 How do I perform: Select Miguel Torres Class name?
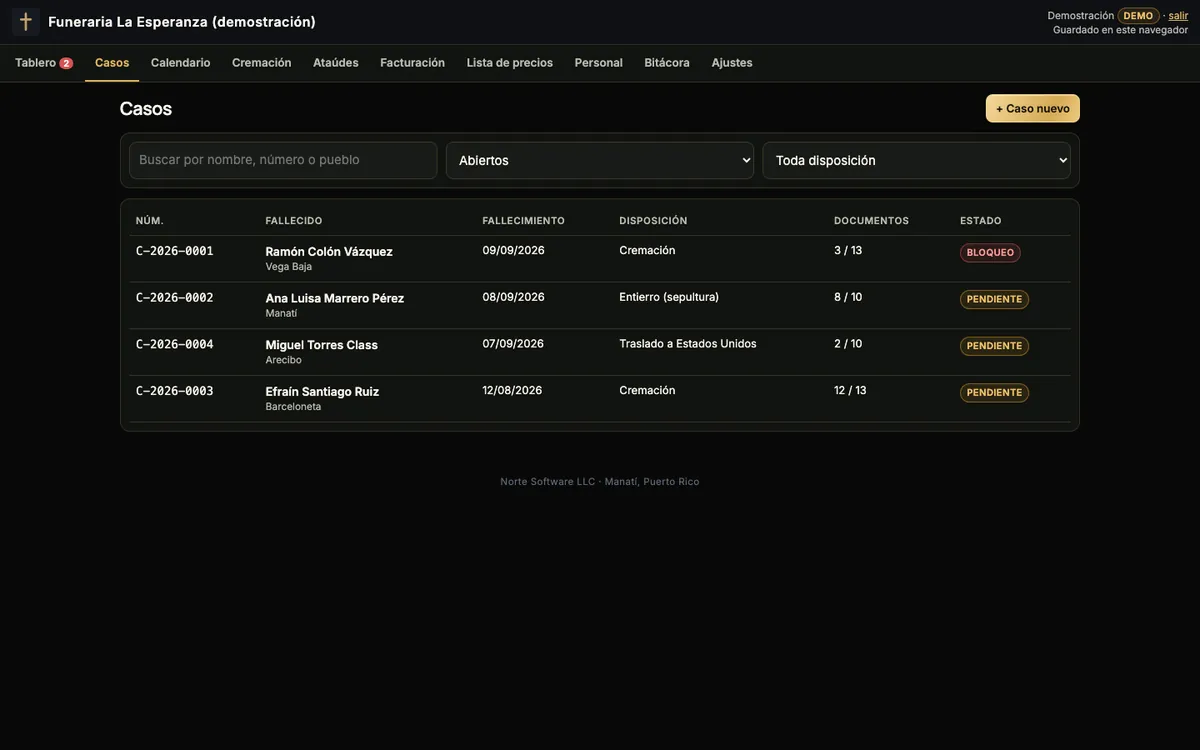tap(322, 345)
